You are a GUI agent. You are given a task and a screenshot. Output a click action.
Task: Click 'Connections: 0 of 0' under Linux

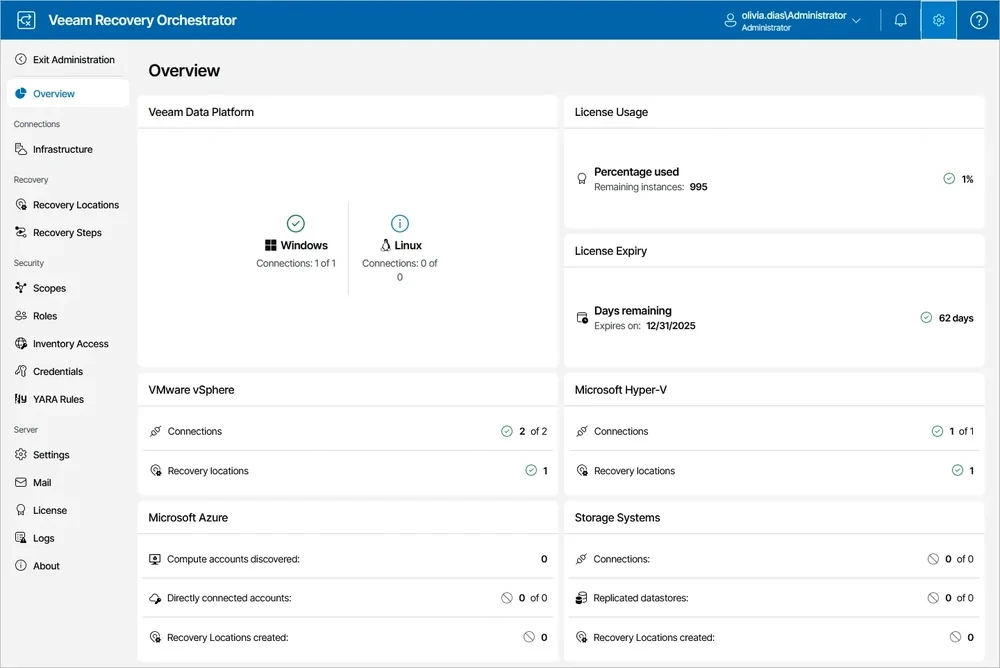pyautogui.click(x=400, y=270)
